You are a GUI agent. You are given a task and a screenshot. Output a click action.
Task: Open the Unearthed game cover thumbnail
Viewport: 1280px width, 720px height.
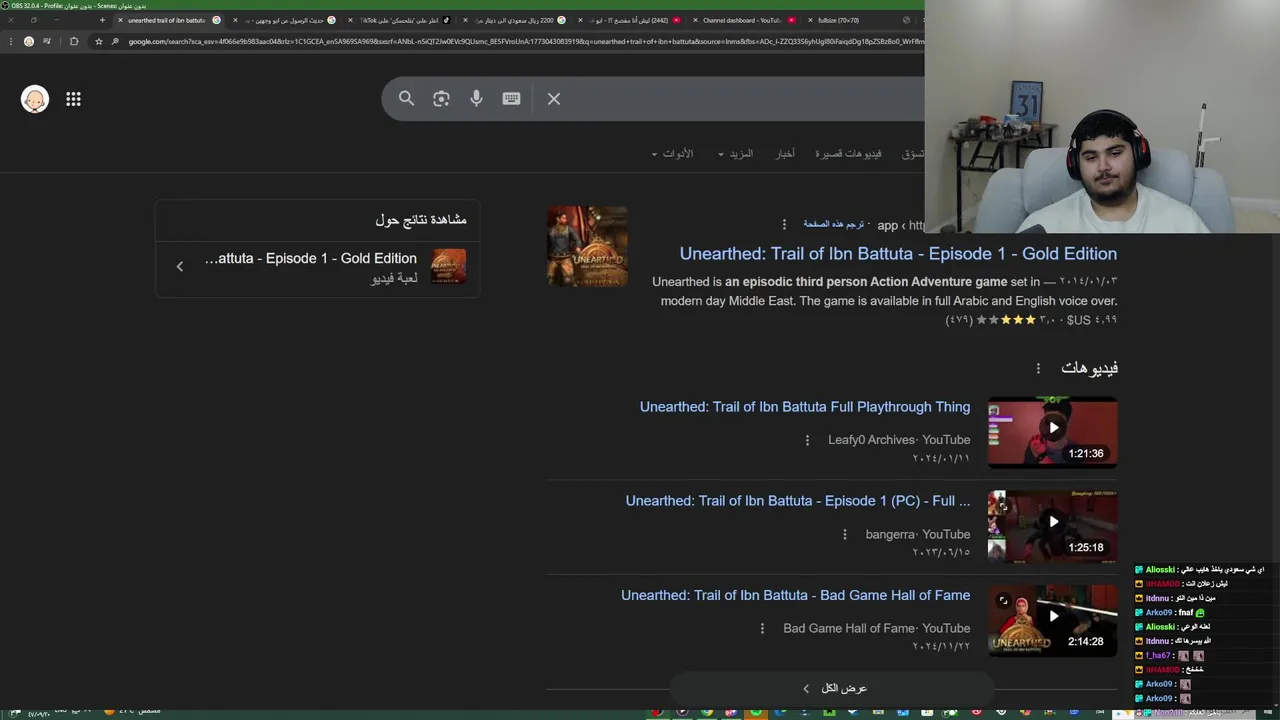[x=588, y=246]
